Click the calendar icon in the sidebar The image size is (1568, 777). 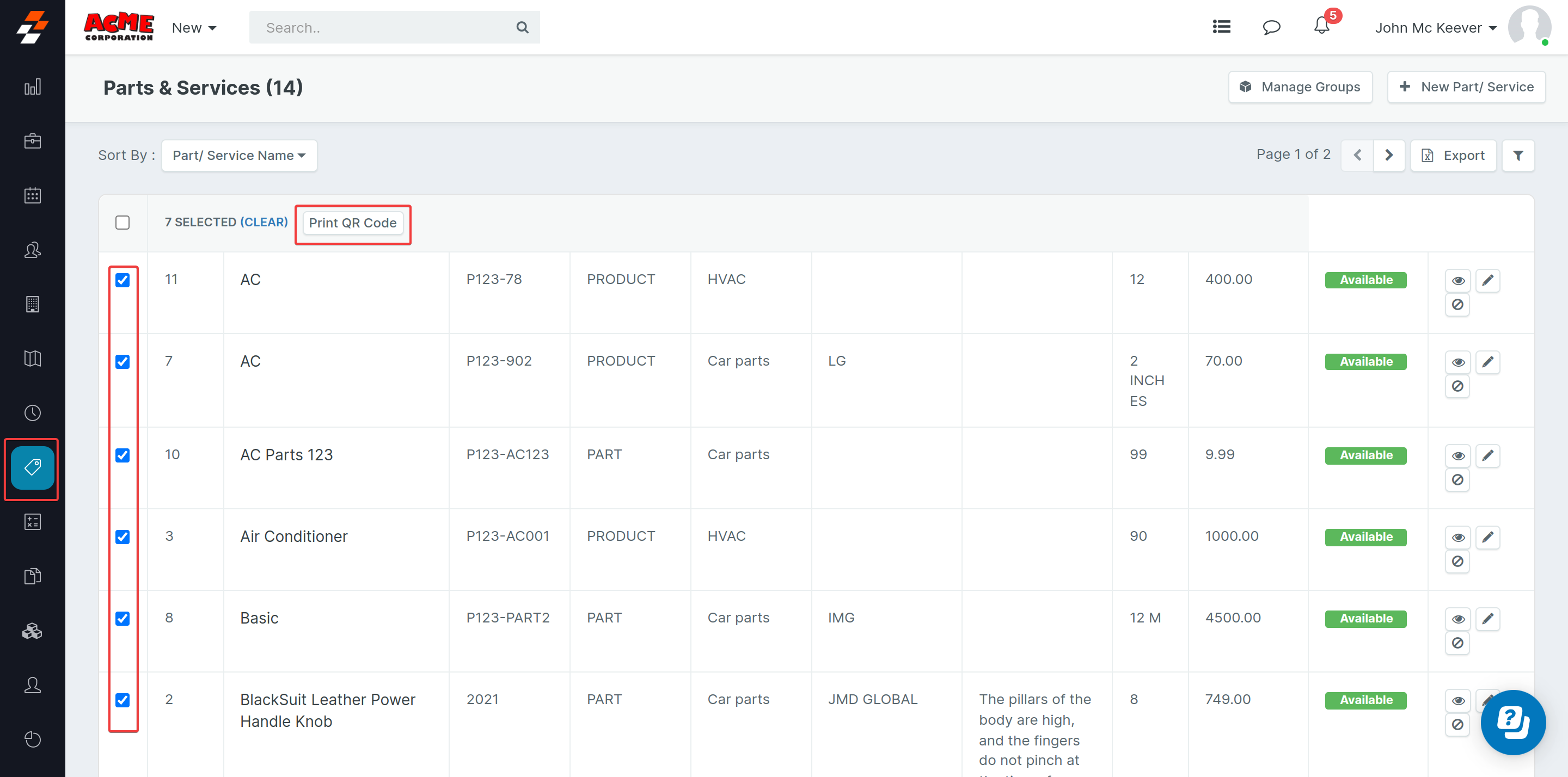[32, 195]
